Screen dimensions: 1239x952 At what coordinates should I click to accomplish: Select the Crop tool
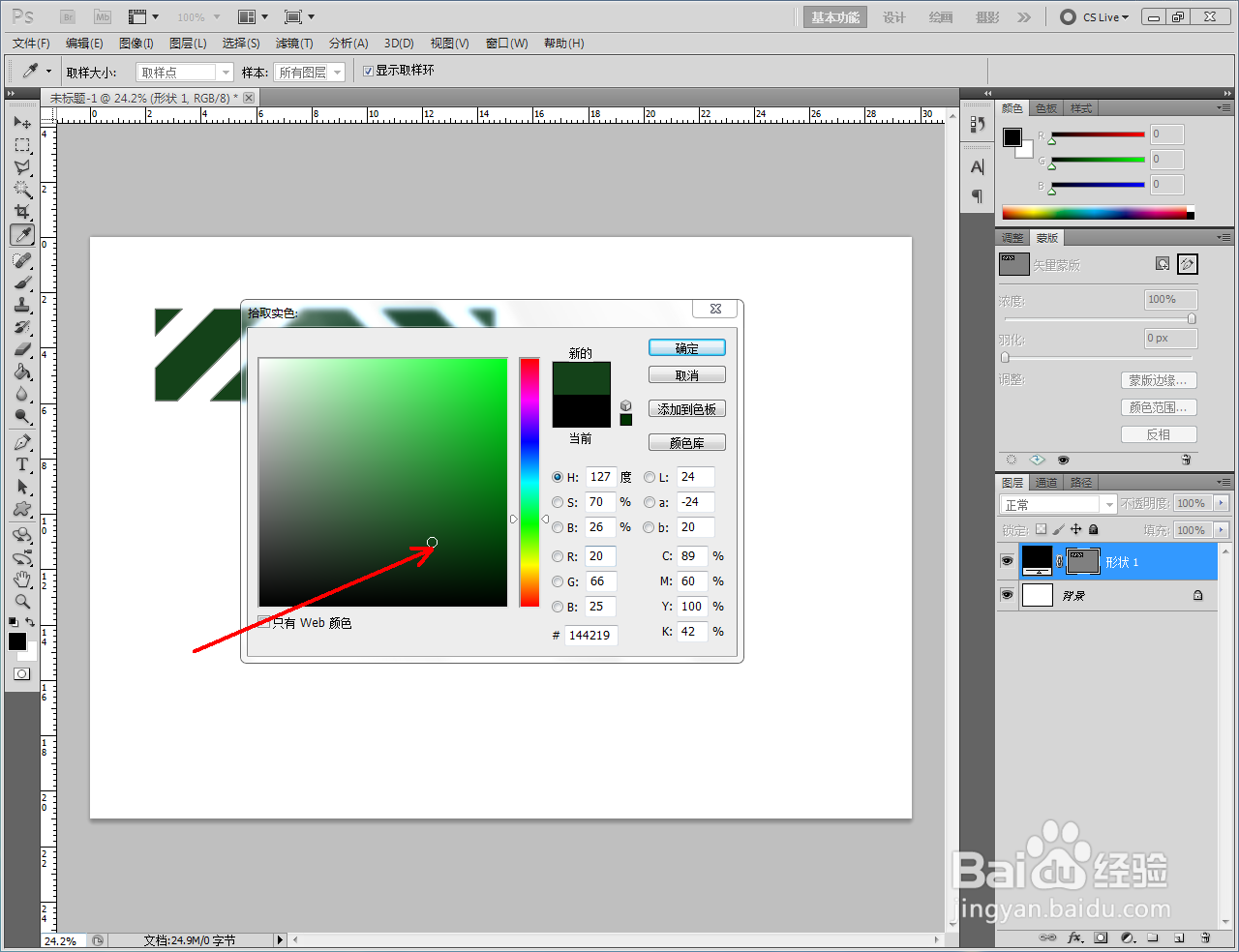click(22, 212)
